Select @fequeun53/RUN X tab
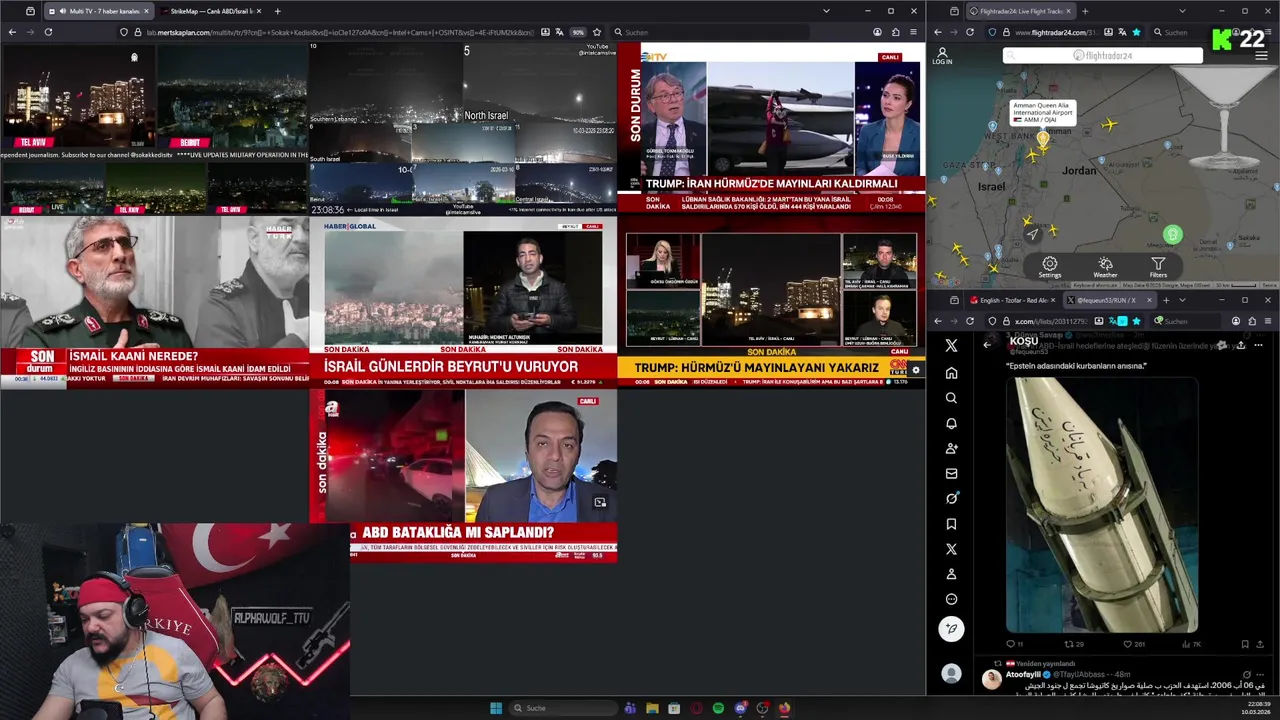The width and height of the screenshot is (1280, 720). pyautogui.click(x=1109, y=300)
